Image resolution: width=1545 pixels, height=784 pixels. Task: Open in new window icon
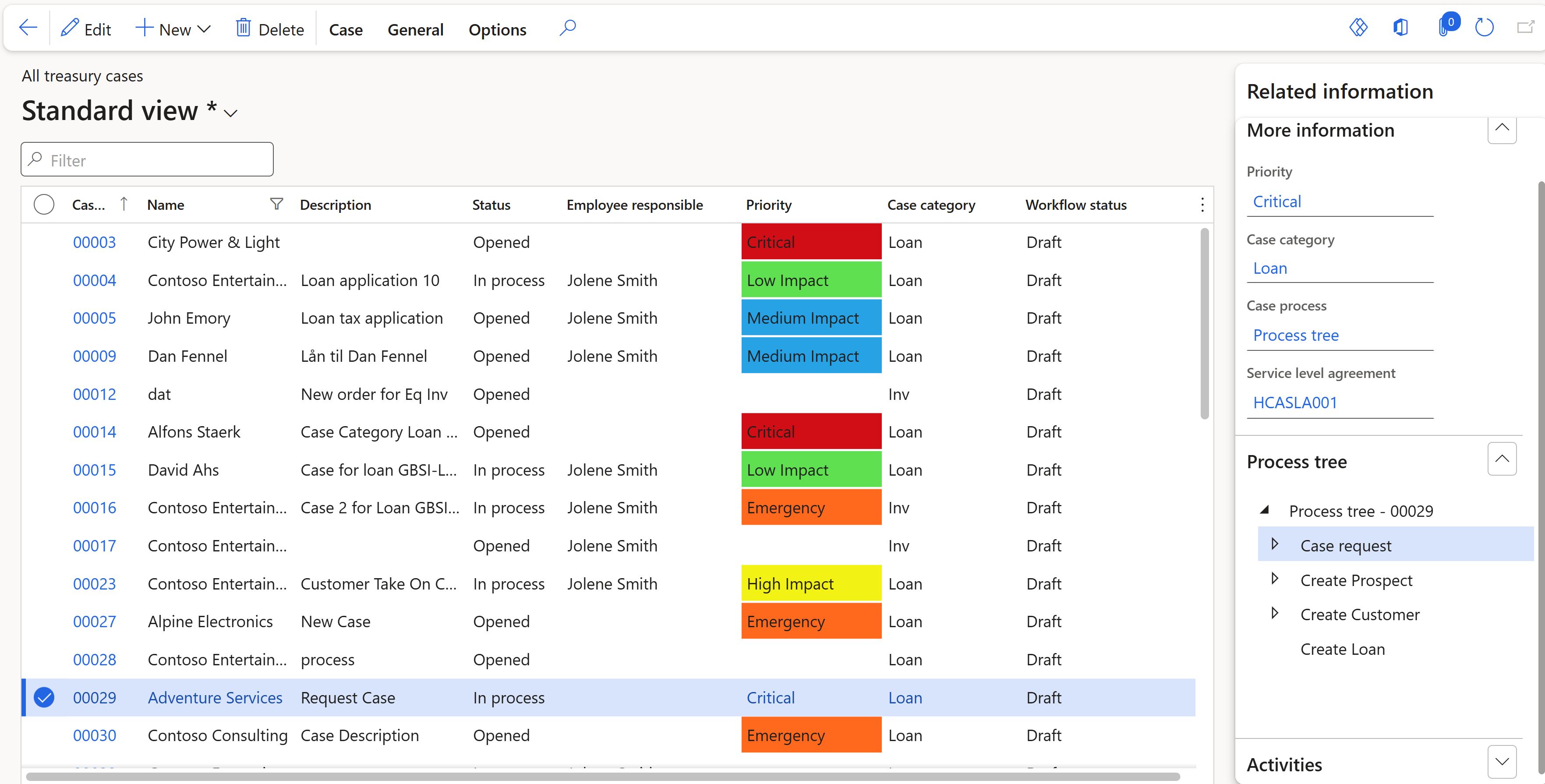tap(1525, 28)
